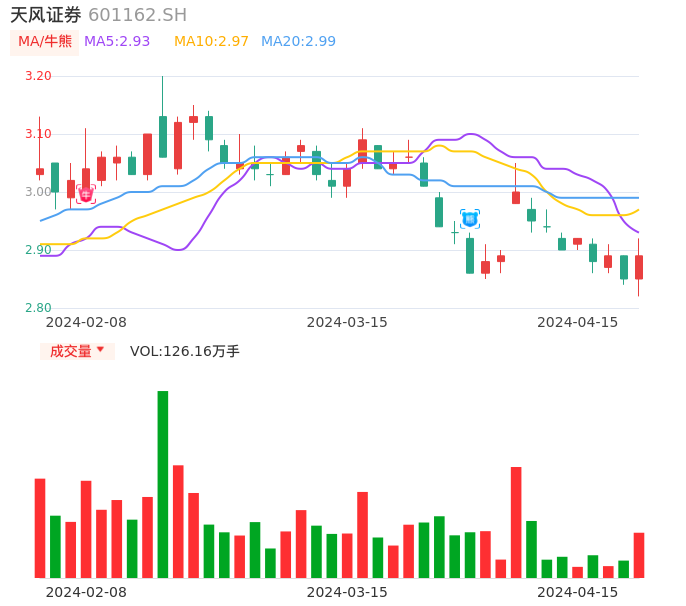Click the stock code 601162.SH
Viewport: 686px width, 606px height.
(137, 15)
